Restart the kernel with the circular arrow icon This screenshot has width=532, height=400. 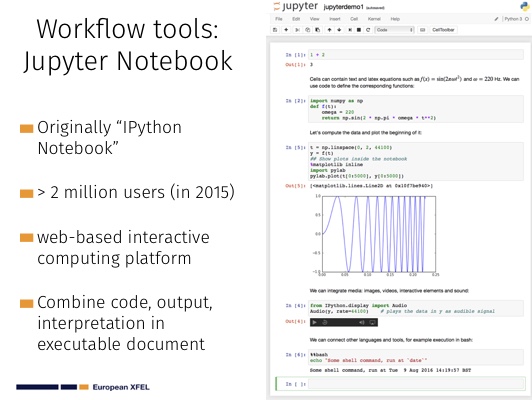(x=368, y=30)
